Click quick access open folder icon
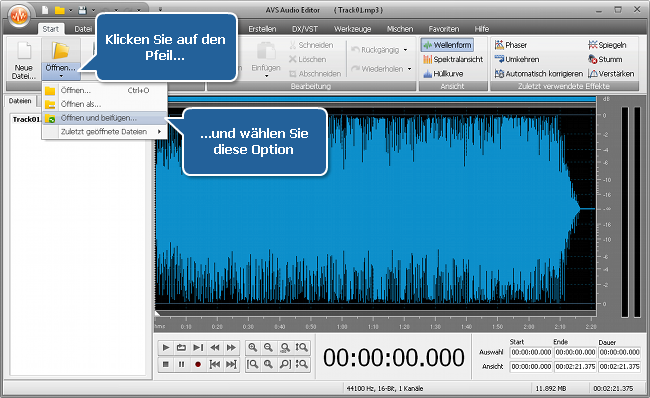 coord(60,10)
